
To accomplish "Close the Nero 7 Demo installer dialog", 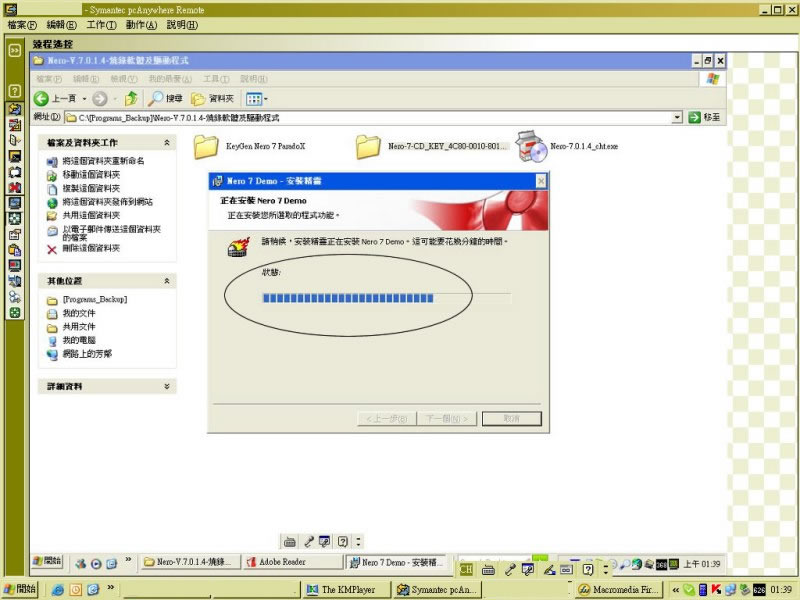I will pyautogui.click(x=541, y=181).
